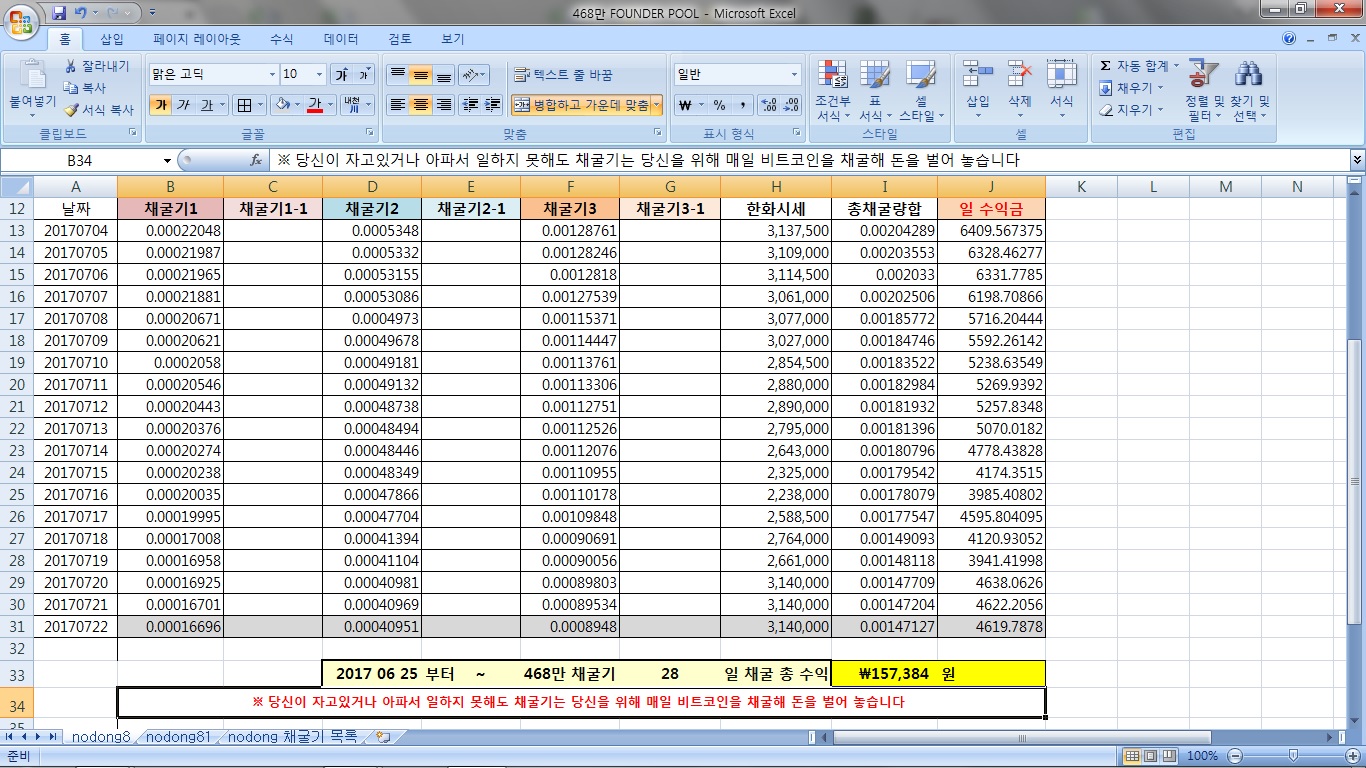Apply red font color button

[316, 105]
